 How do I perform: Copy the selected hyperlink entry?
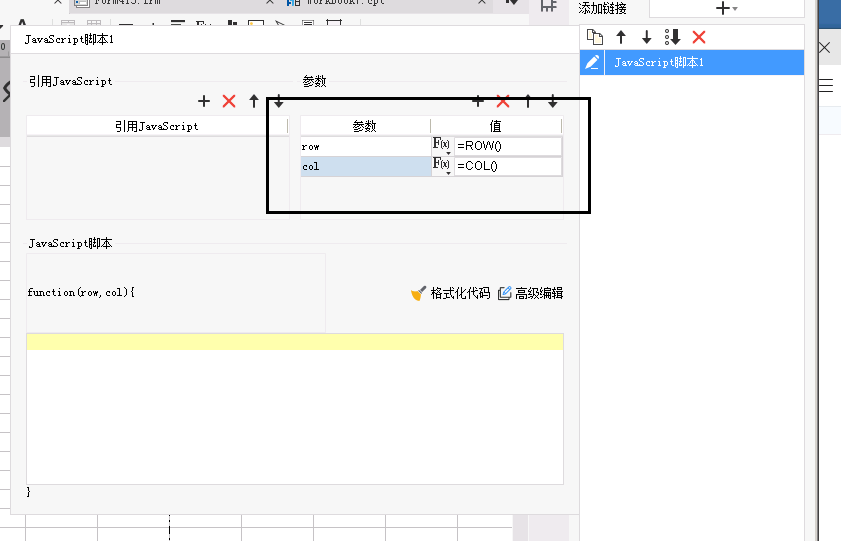pyautogui.click(x=595, y=37)
